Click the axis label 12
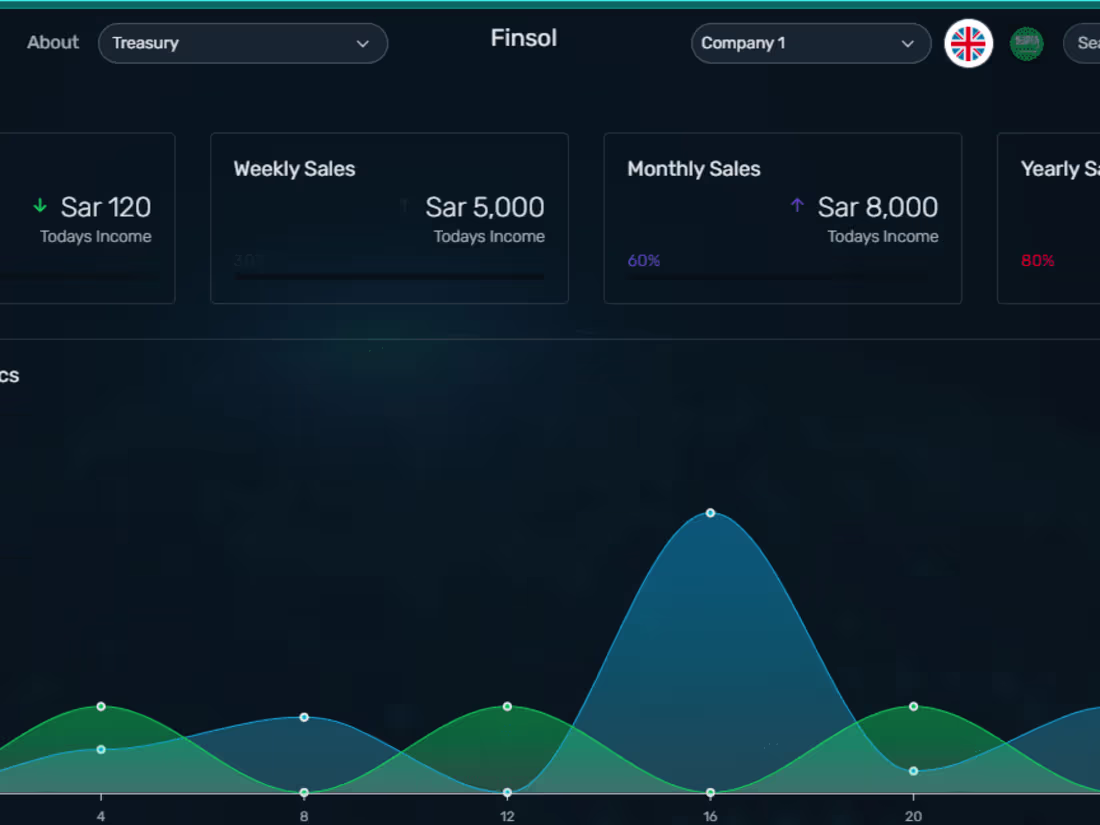 507,816
